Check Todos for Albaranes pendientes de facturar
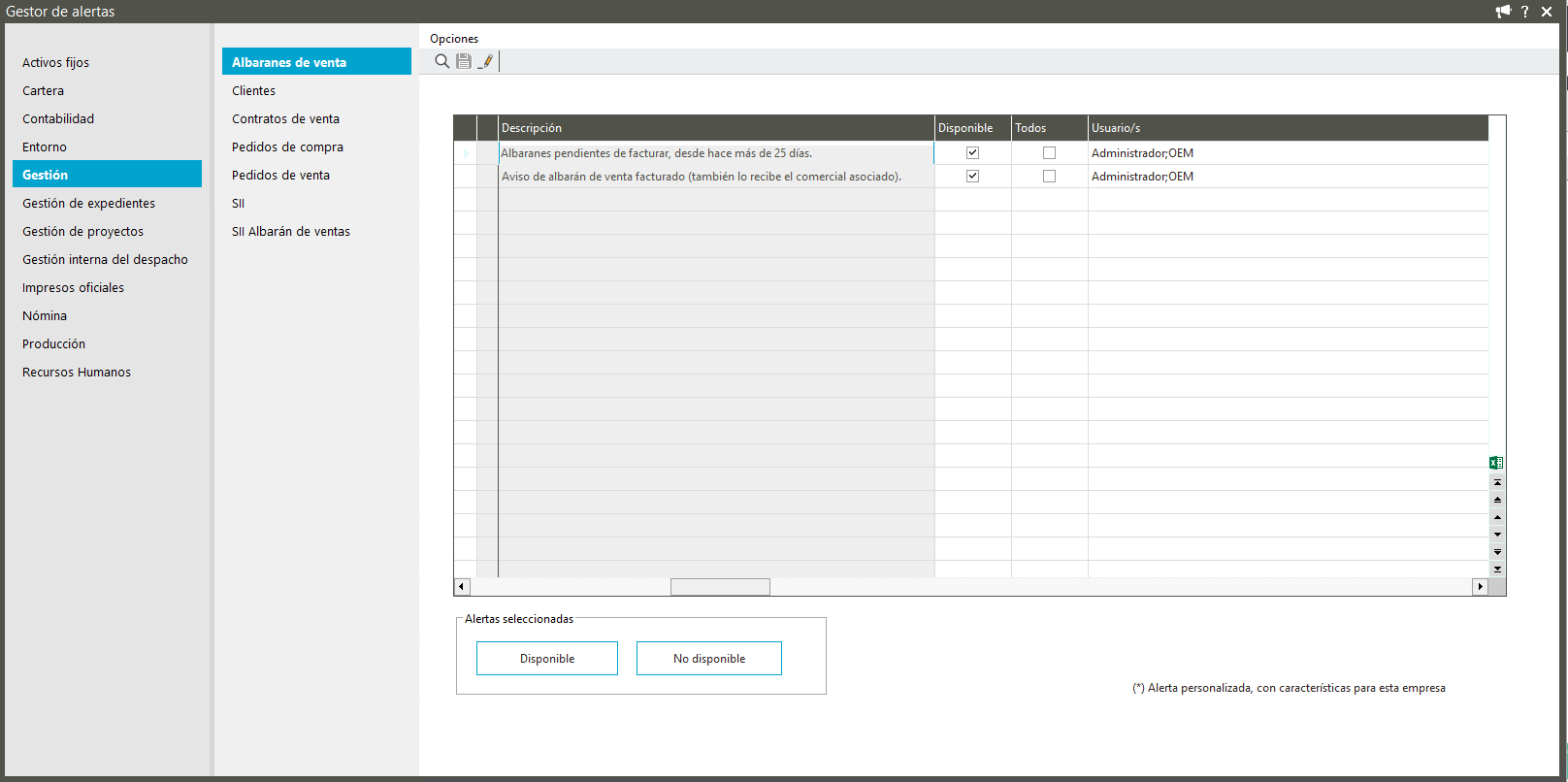The image size is (1568, 782). [x=1049, y=153]
